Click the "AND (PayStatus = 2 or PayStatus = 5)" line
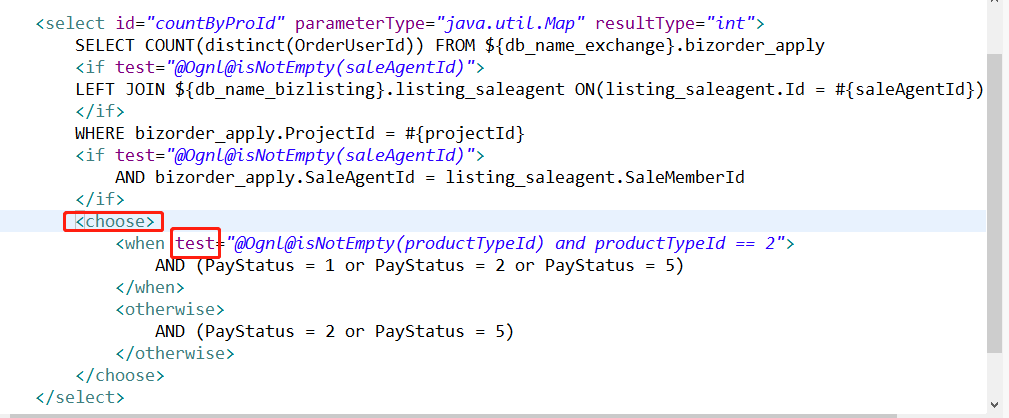Viewport: 1009px width, 418px height. (334, 332)
